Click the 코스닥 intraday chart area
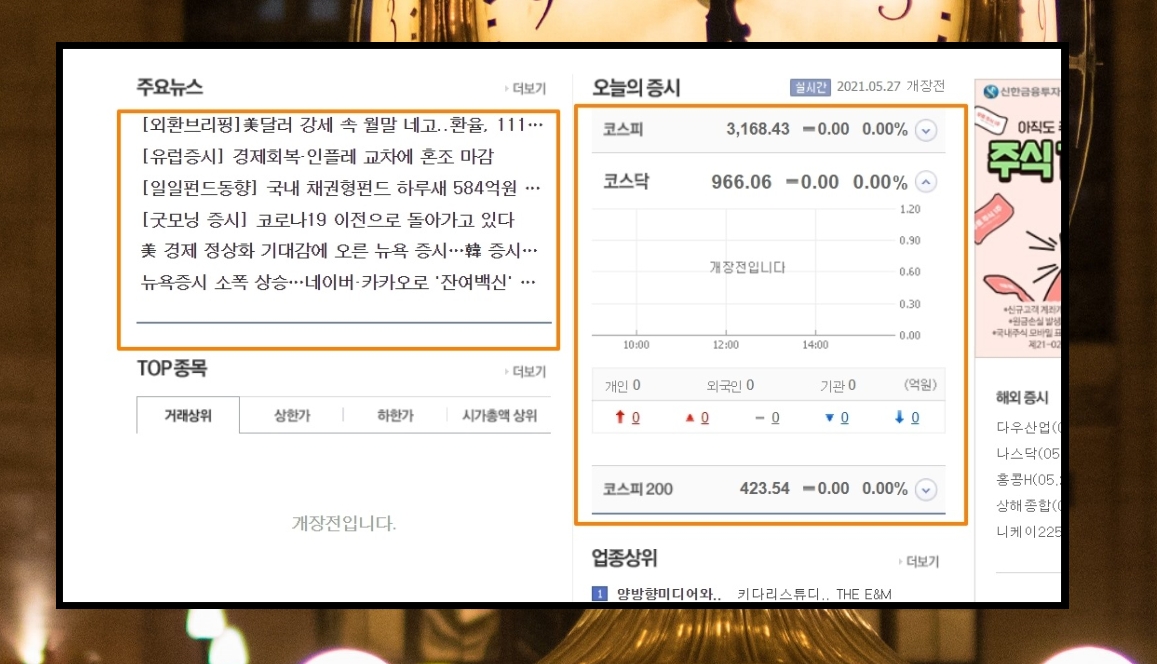This screenshot has width=1157, height=664. 743,272
